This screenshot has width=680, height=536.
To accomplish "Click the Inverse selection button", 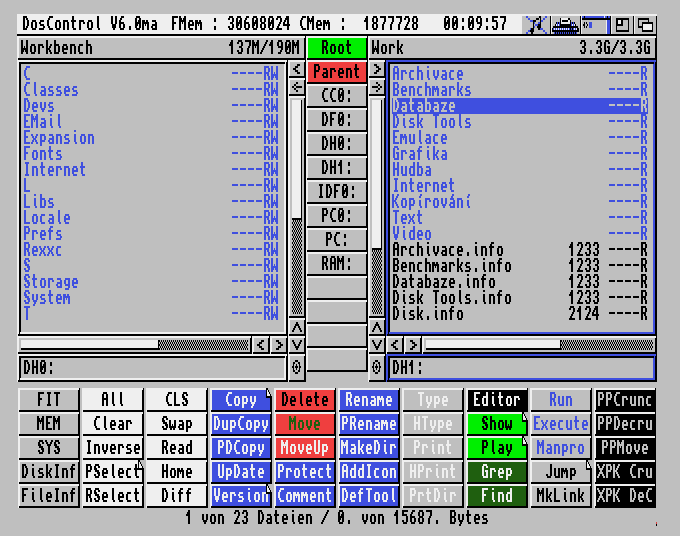I will point(113,448).
